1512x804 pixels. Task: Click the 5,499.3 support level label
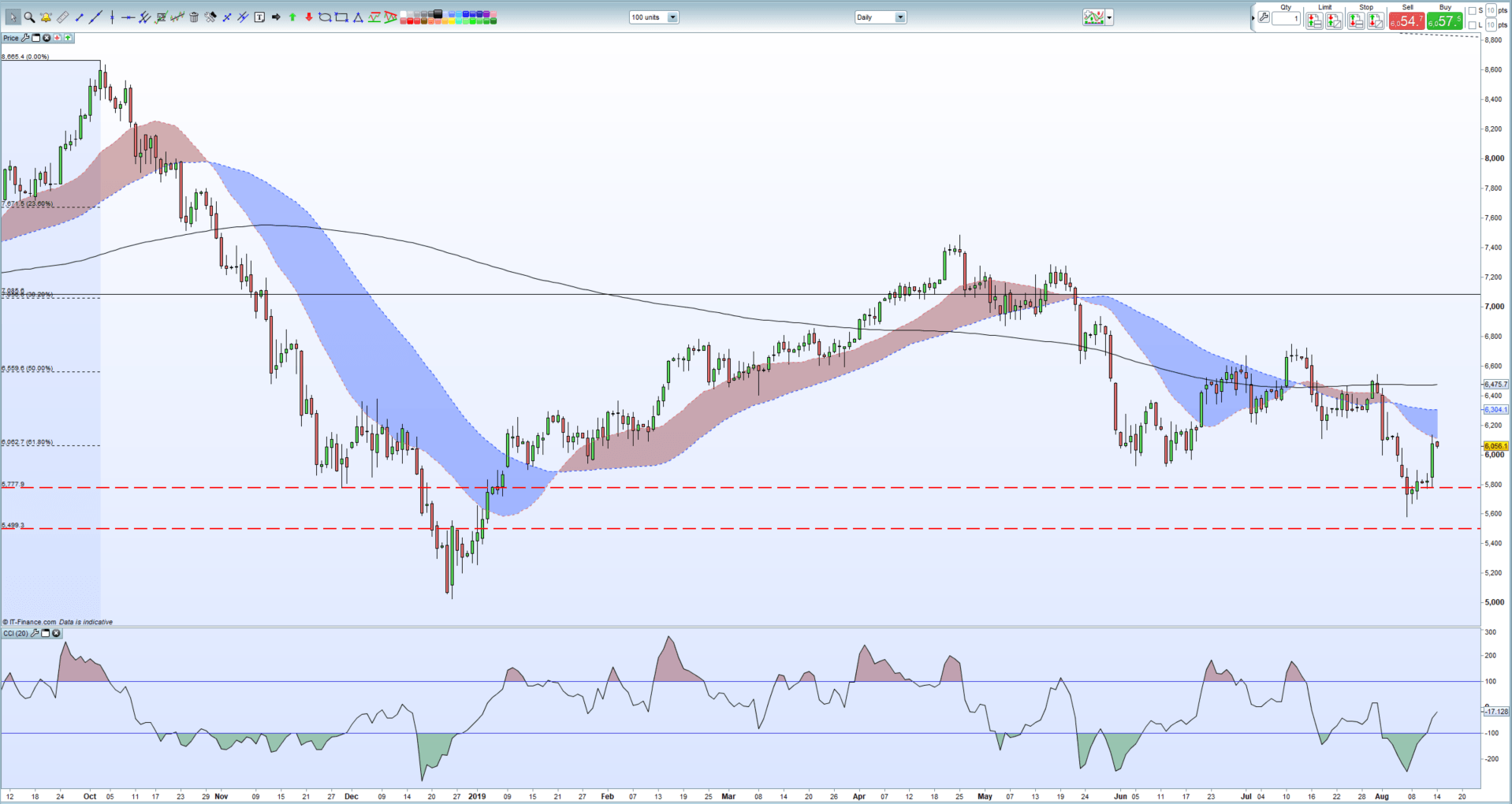coord(13,525)
